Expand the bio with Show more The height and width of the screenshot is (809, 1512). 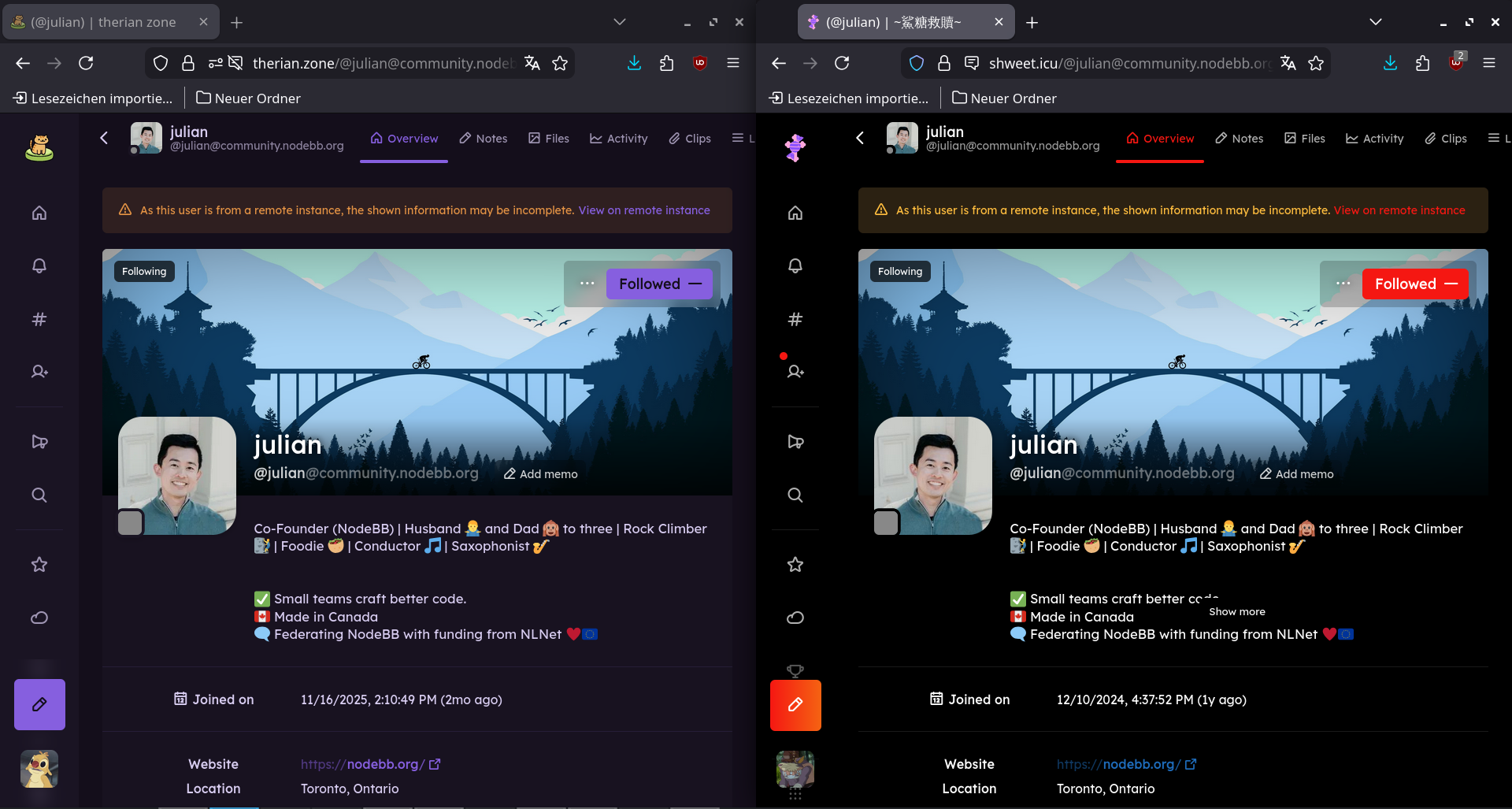click(x=1236, y=611)
